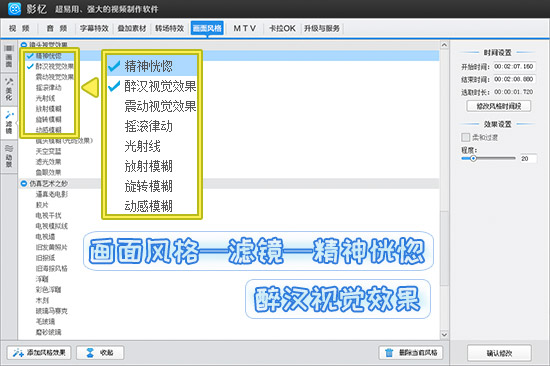Open the 卡拉OK tab

pos(282,28)
